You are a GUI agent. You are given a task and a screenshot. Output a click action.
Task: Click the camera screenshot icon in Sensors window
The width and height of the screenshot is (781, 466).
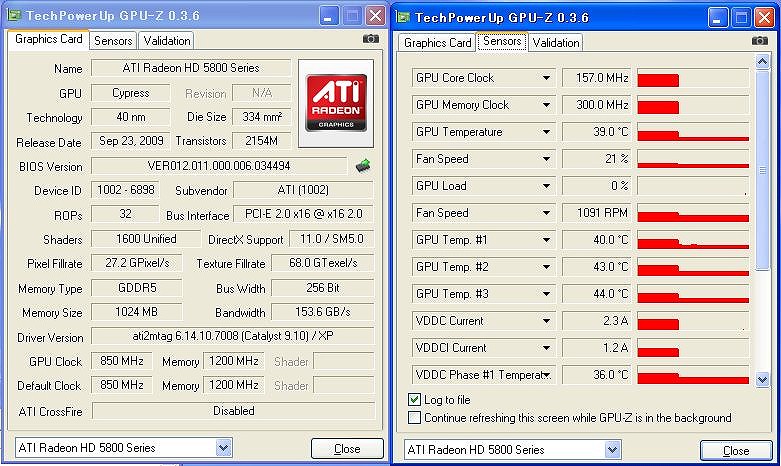759,41
